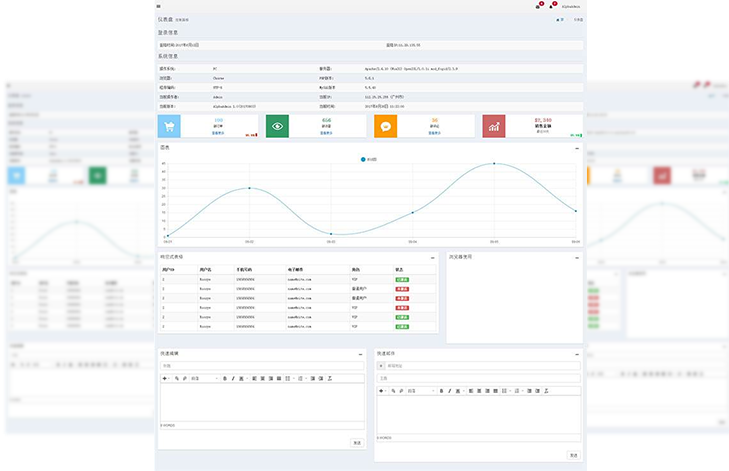The image size is (729, 471).
Task: Click the highest data point on chart
Action: tap(493, 163)
